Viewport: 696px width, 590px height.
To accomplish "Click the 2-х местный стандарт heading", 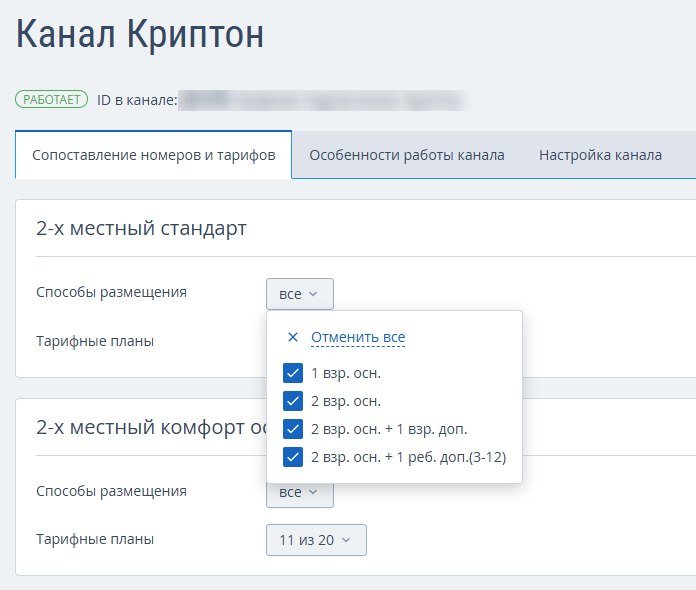I will [141, 228].
